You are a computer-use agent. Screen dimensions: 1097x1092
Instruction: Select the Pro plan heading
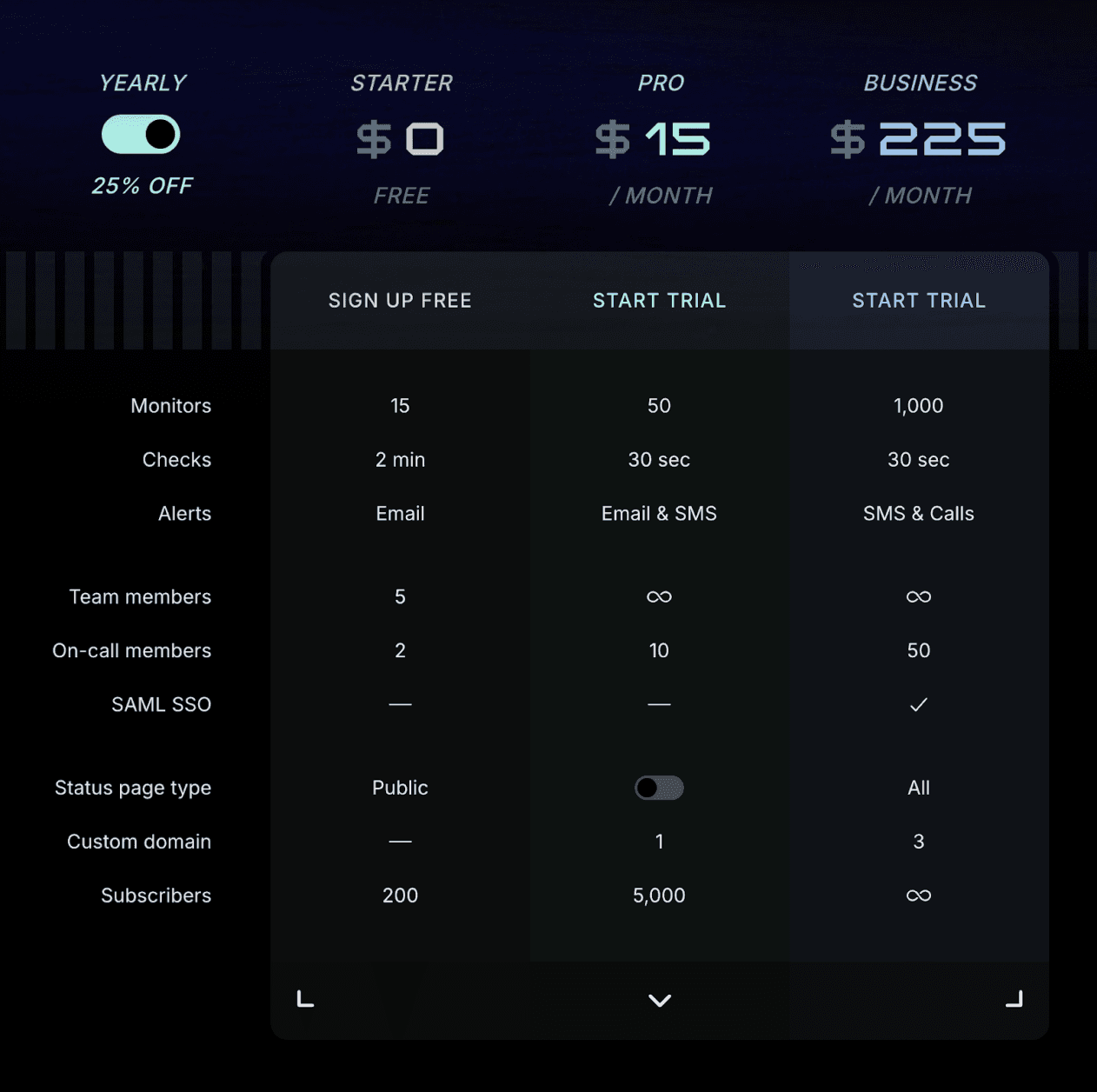[661, 83]
